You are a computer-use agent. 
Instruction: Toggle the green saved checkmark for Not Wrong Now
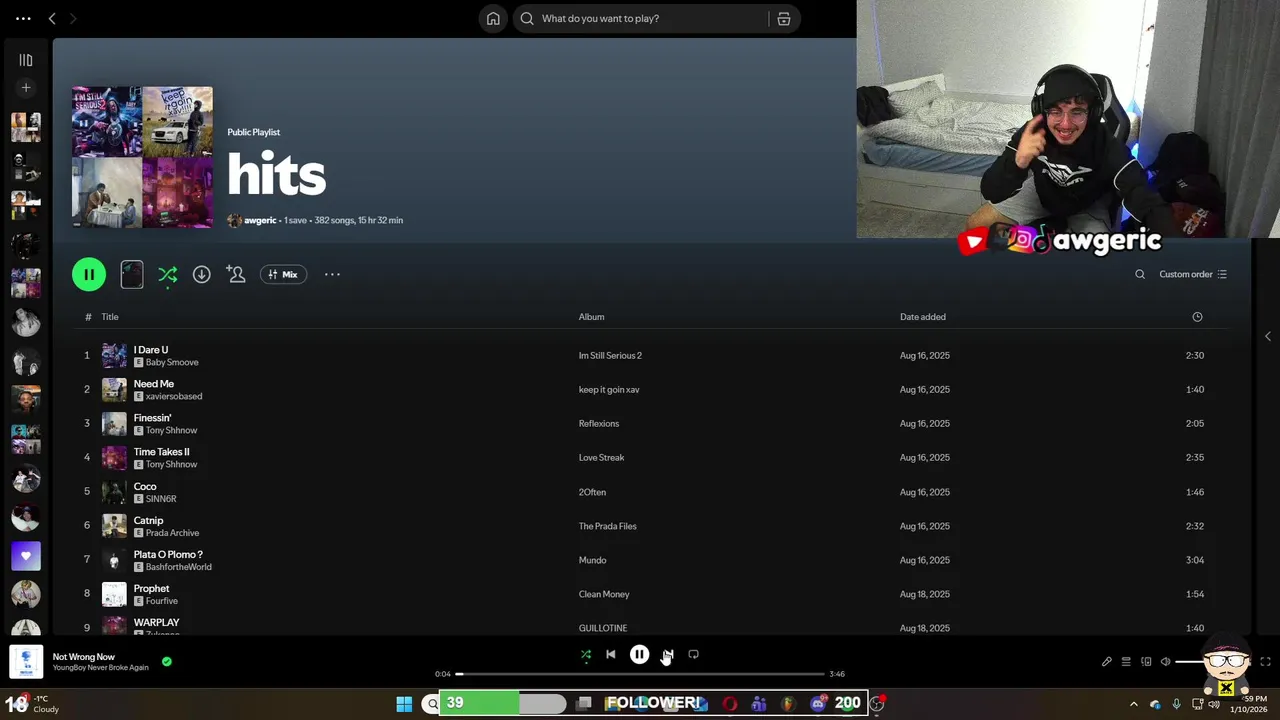[x=167, y=661]
